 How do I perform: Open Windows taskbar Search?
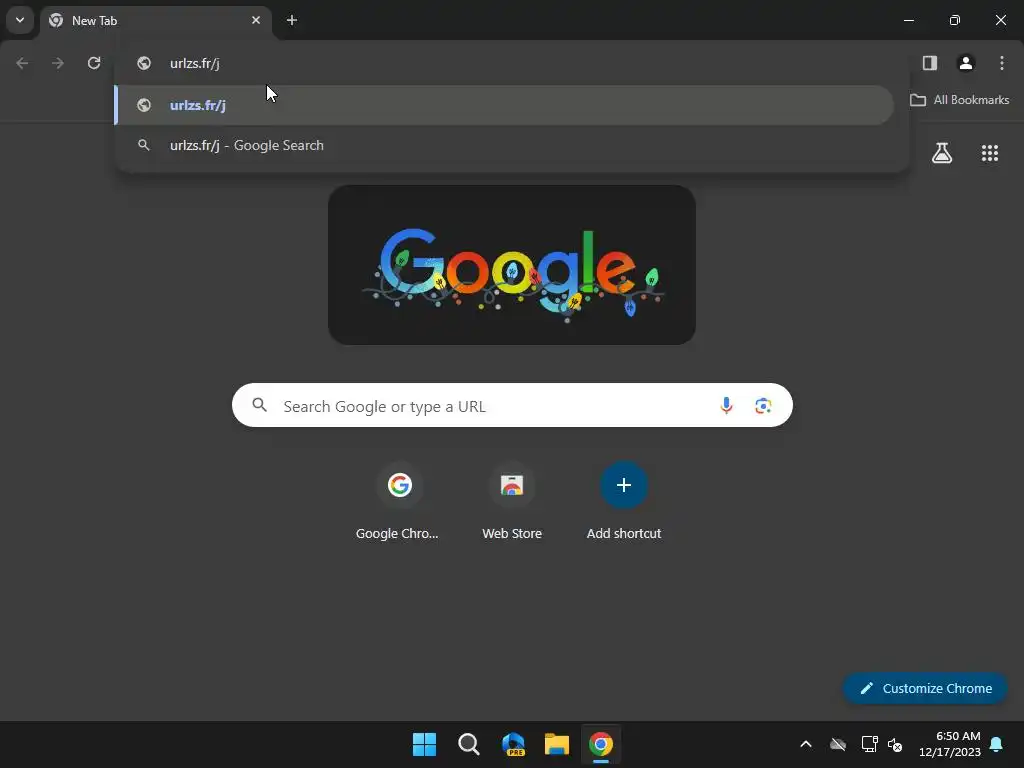[468, 744]
